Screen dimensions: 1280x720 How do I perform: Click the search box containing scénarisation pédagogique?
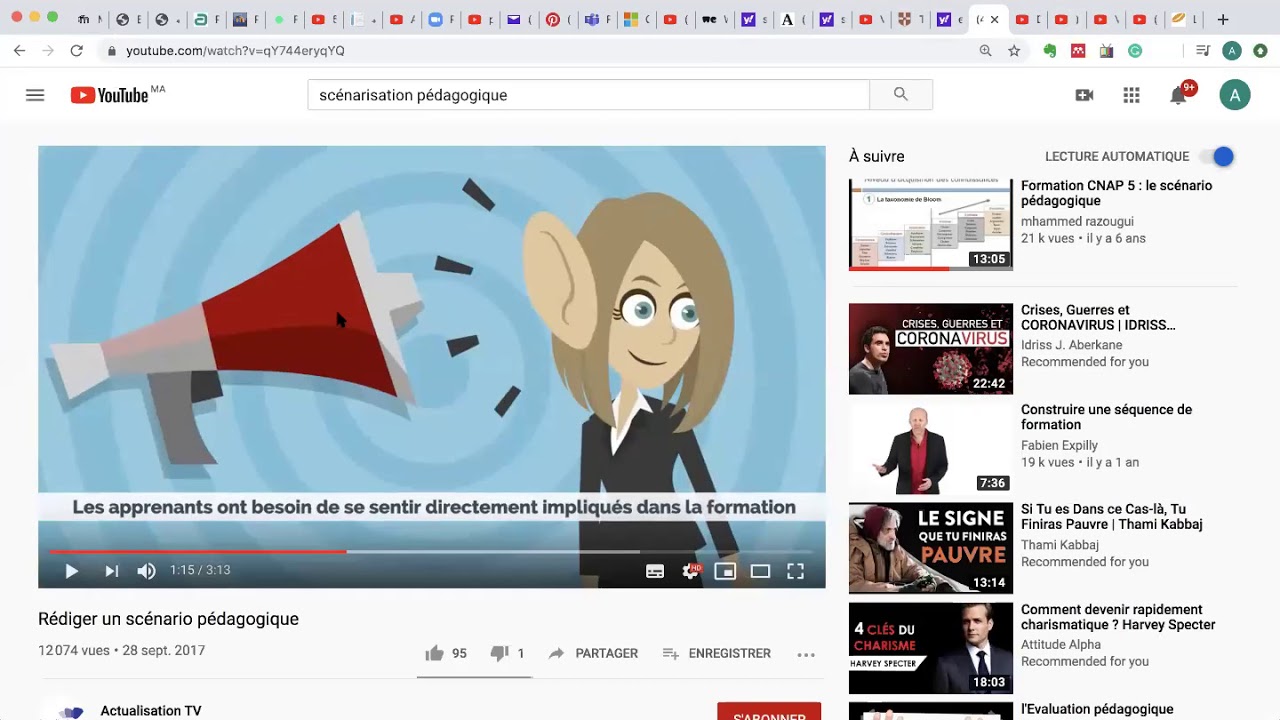pyautogui.click(x=589, y=95)
